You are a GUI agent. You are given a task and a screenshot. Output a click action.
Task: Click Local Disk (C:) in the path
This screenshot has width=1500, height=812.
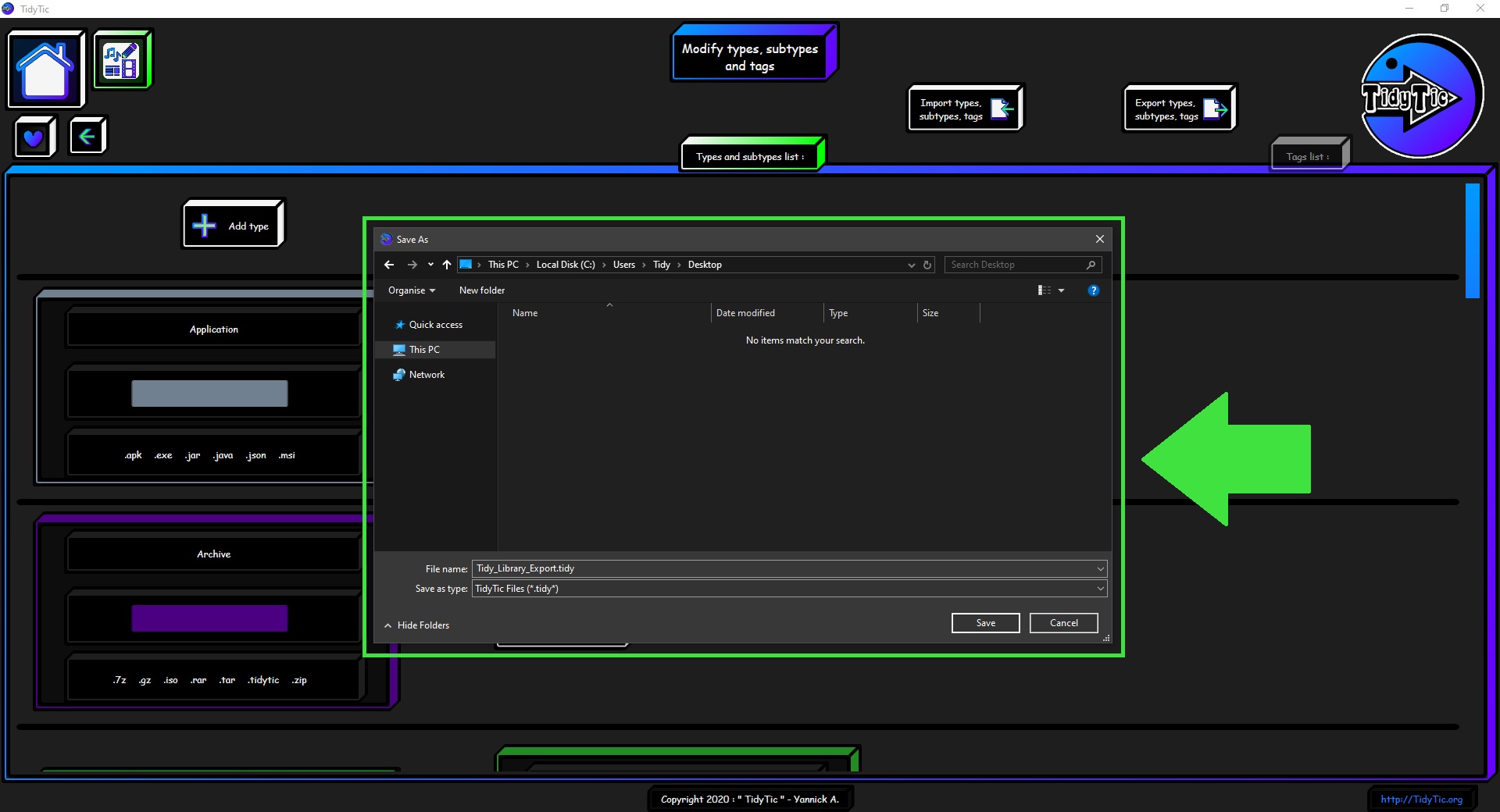click(566, 265)
